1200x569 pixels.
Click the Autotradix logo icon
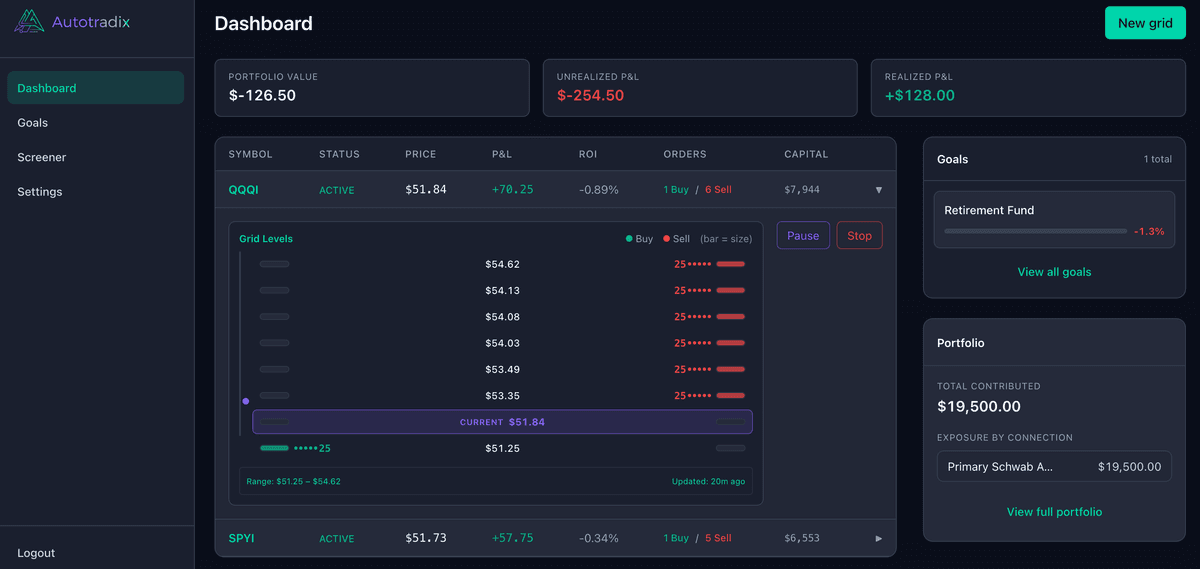tap(28, 21)
